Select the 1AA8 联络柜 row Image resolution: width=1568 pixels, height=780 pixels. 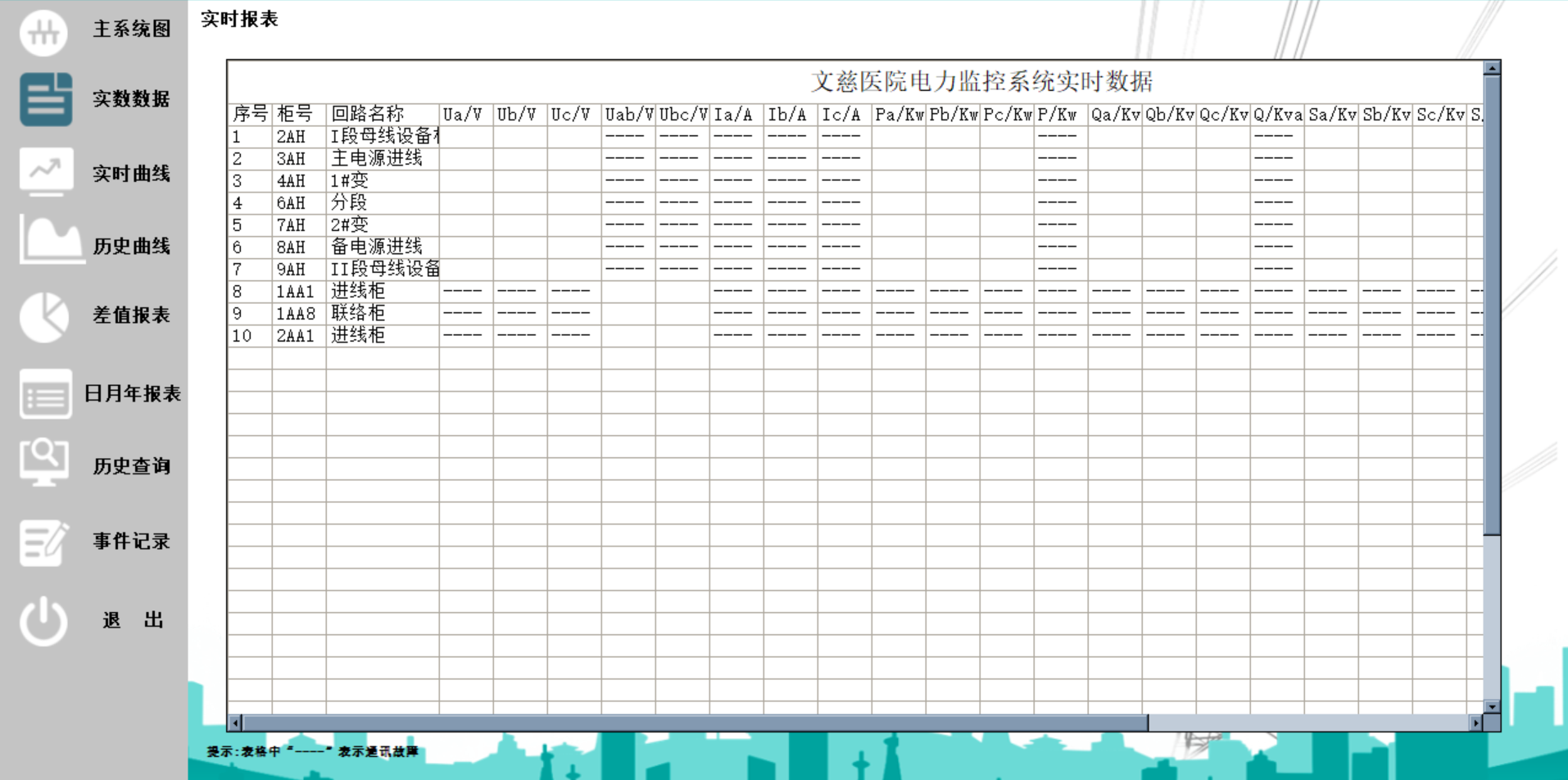coord(357,311)
